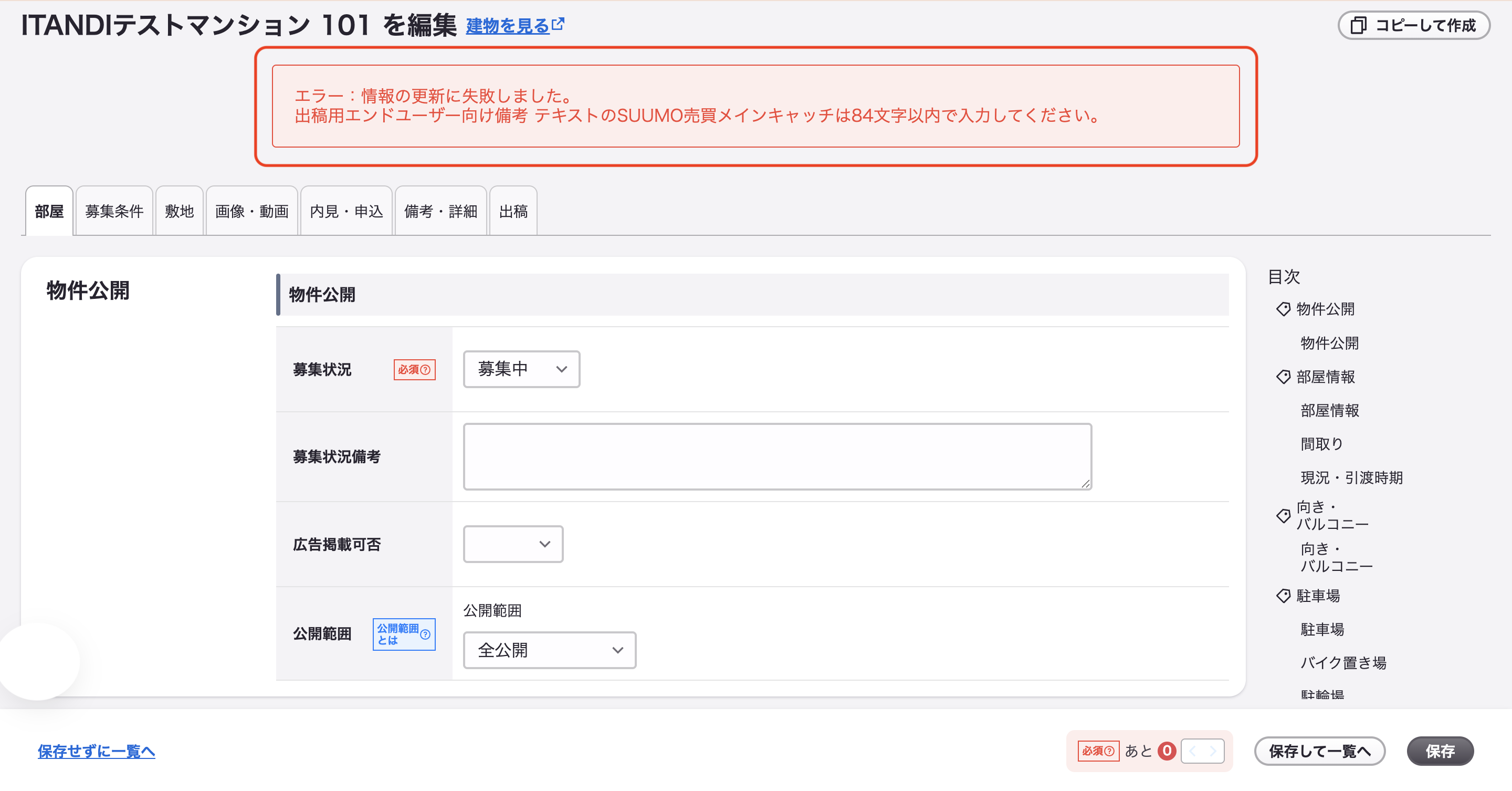Follow the 保存せずに一覧へ link
This screenshot has height=791, width=1512.
[x=96, y=751]
